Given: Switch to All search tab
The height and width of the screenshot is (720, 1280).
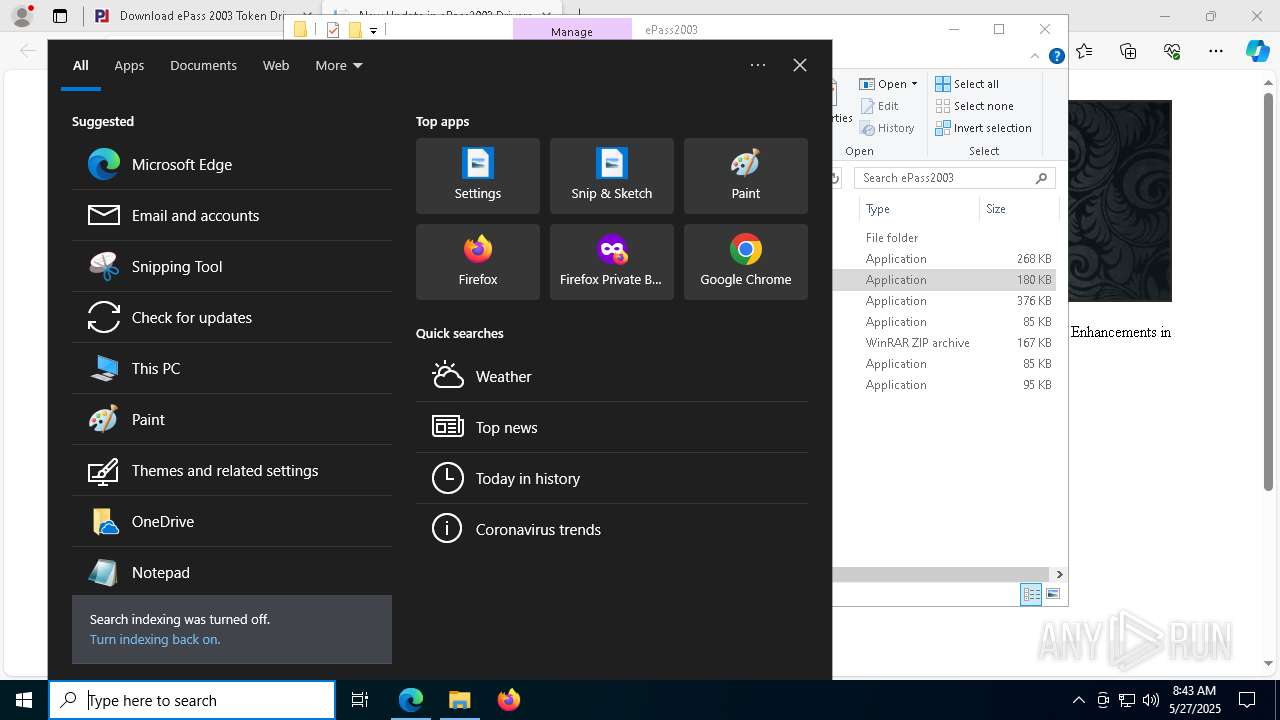Looking at the screenshot, I should click(x=81, y=65).
